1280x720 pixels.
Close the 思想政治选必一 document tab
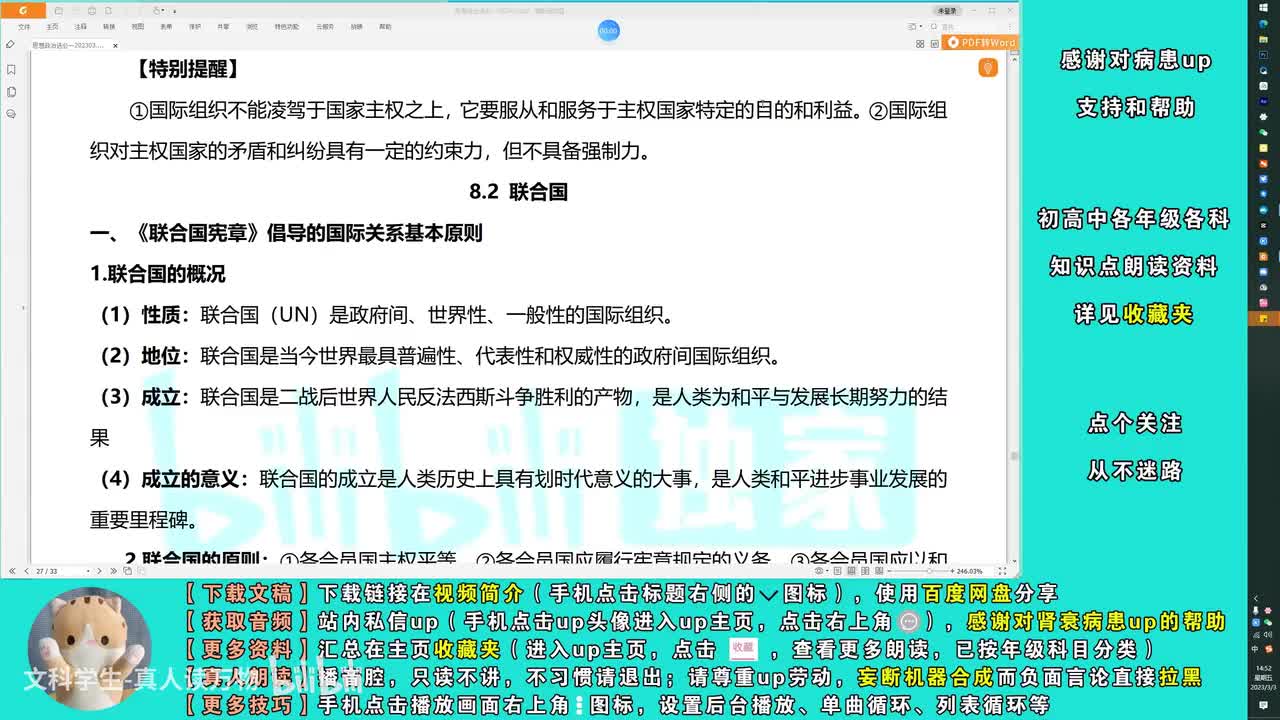click(x=115, y=46)
